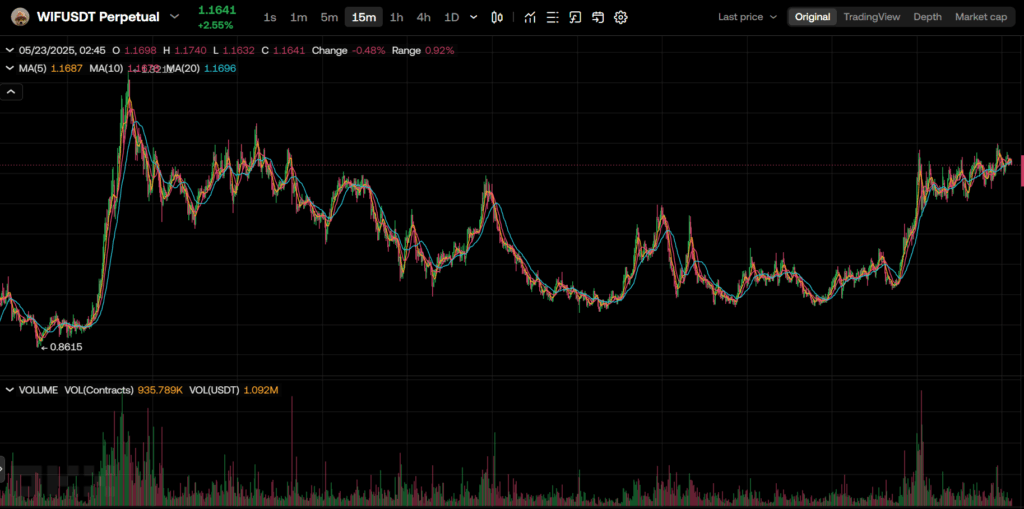This screenshot has height=509, width=1024.
Task: Click the VOL(Contracts) 935.789K label
Action: coord(123,390)
